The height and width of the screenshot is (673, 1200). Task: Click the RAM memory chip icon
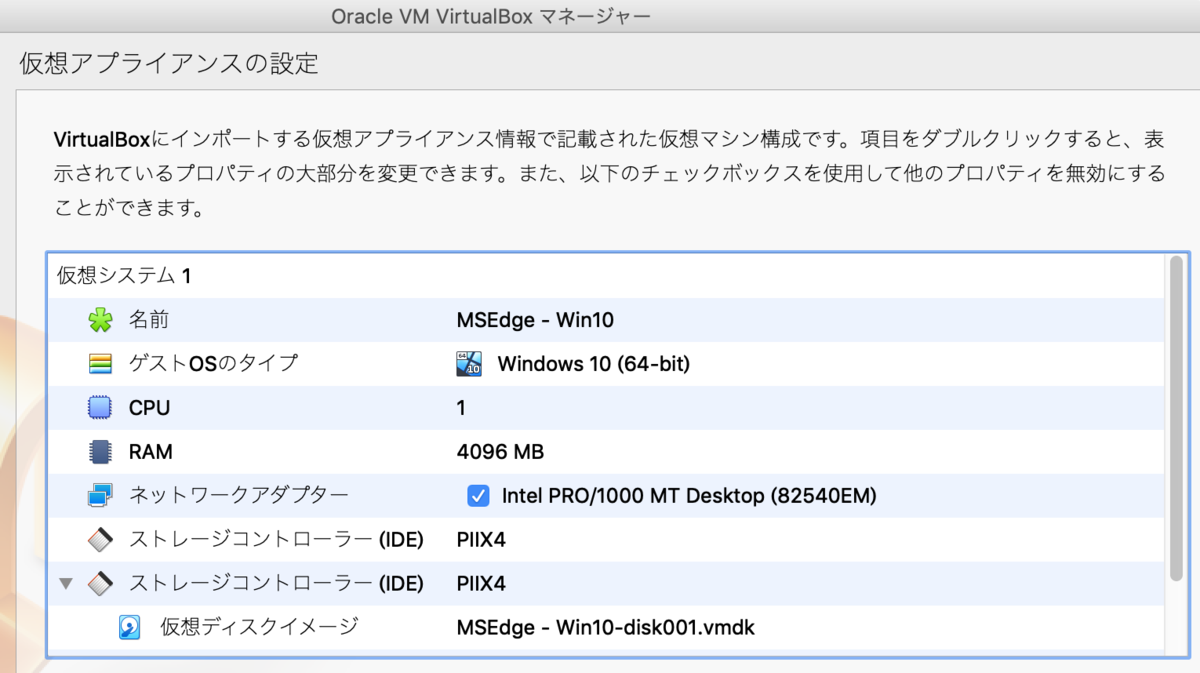point(100,452)
